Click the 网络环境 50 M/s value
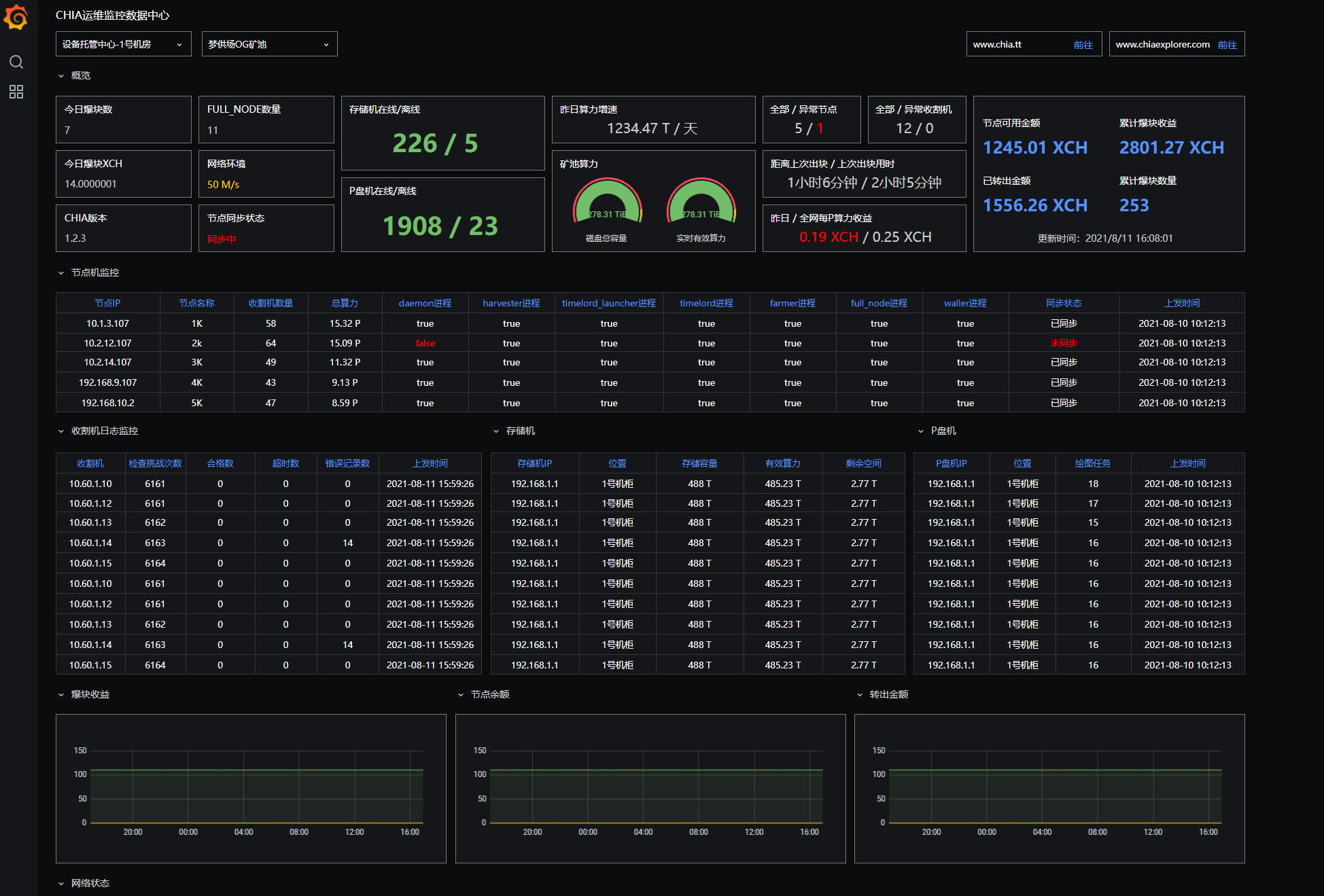 coord(223,185)
